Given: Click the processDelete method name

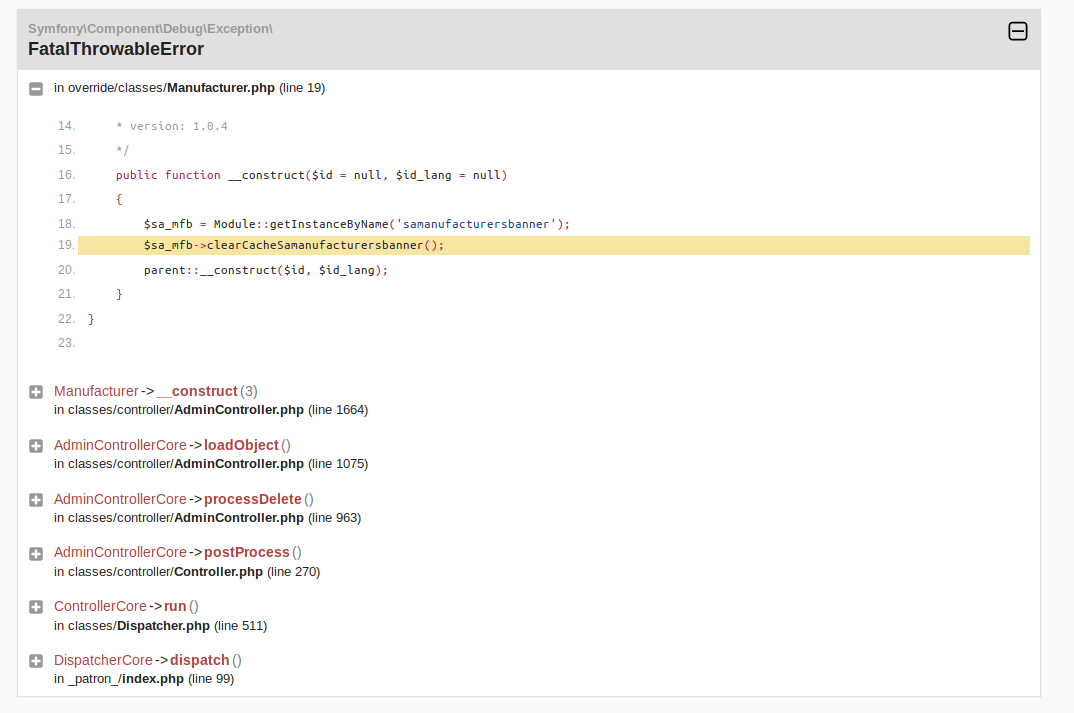Looking at the screenshot, I should [252, 499].
